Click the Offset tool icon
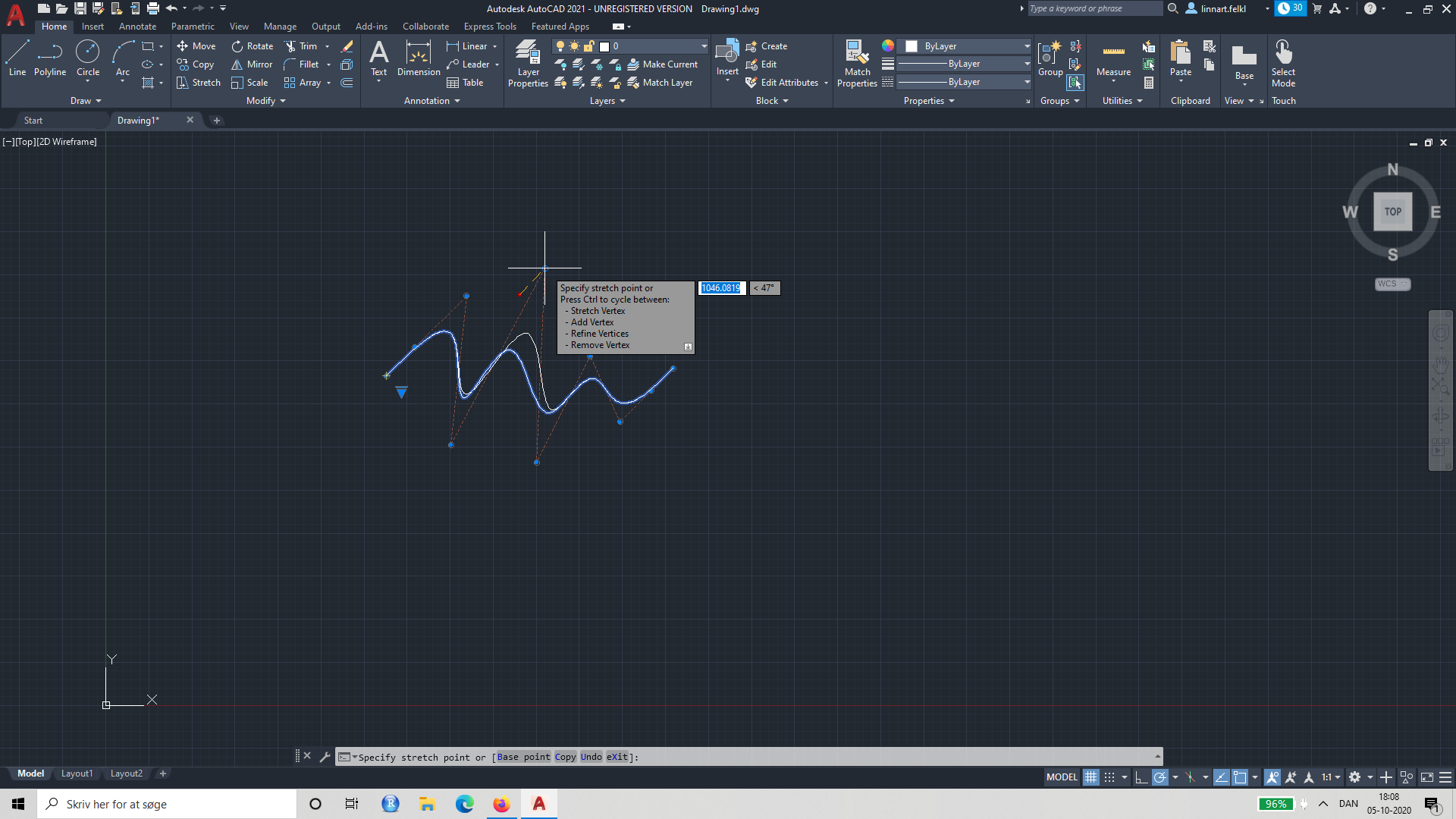Image resolution: width=1456 pixels, height=819 pixels. 347,83
